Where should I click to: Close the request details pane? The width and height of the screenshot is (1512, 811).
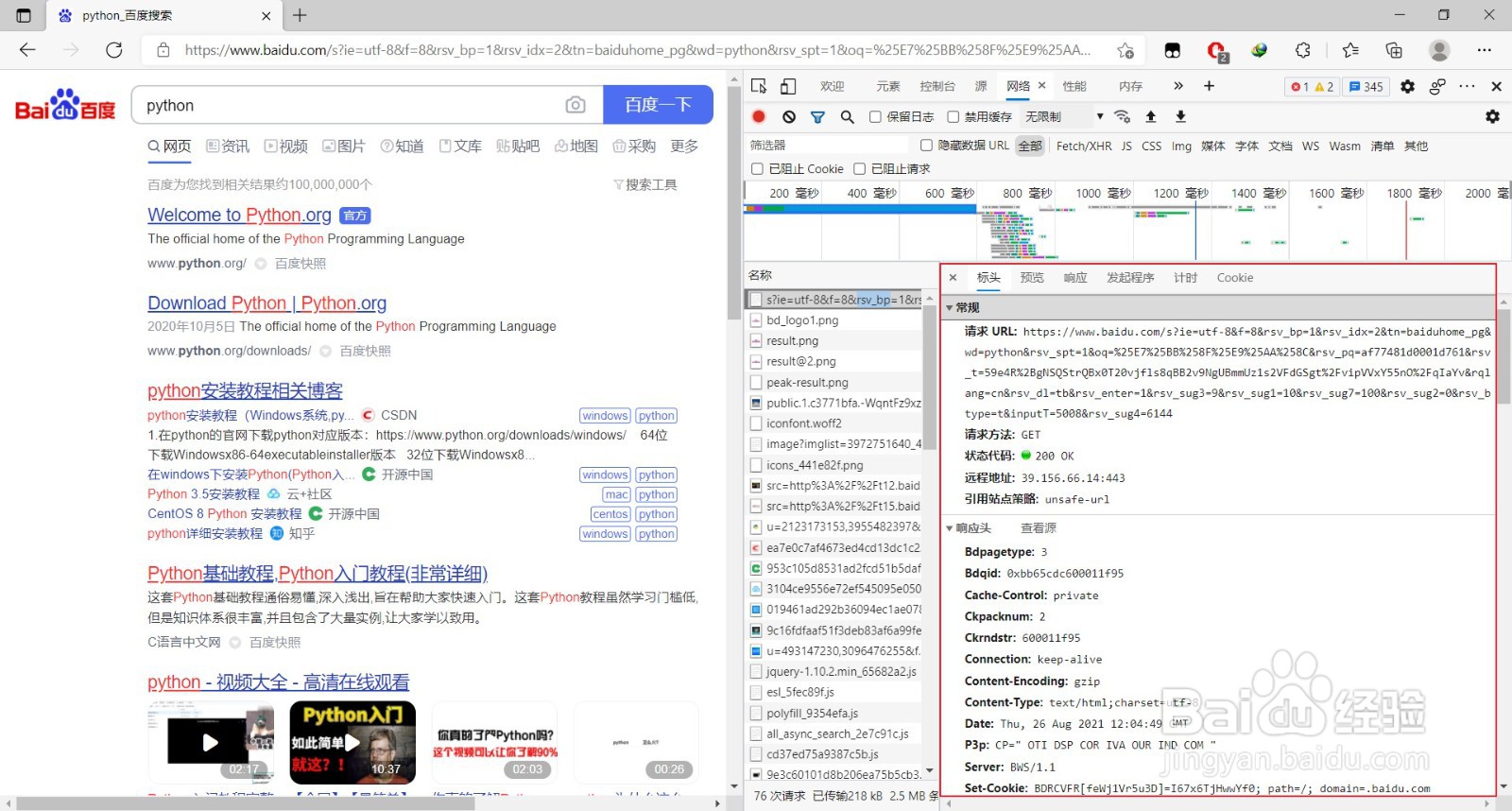click(x=953, y=278)
